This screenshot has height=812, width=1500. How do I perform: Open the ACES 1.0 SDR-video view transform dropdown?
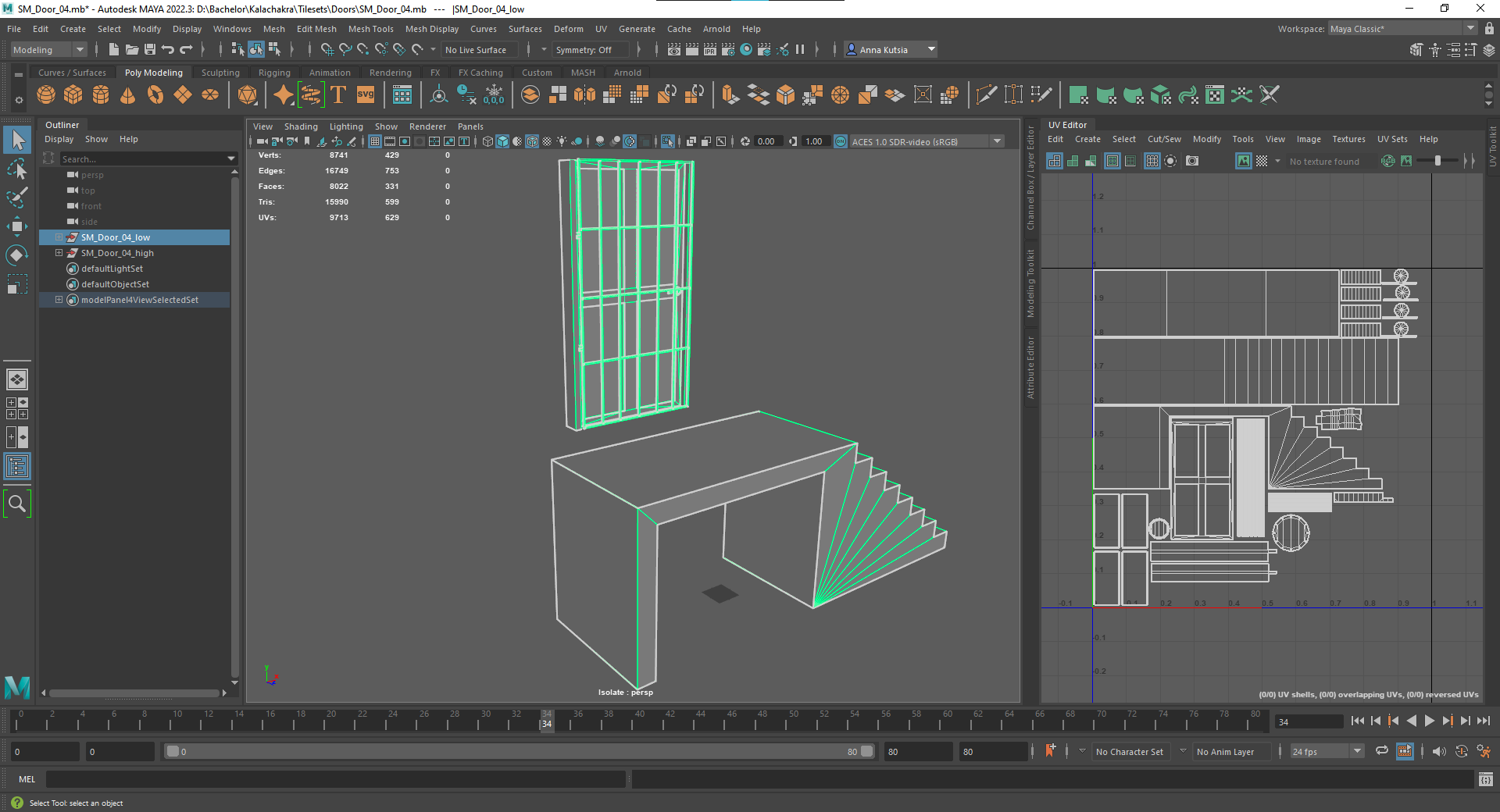(927, 141)
